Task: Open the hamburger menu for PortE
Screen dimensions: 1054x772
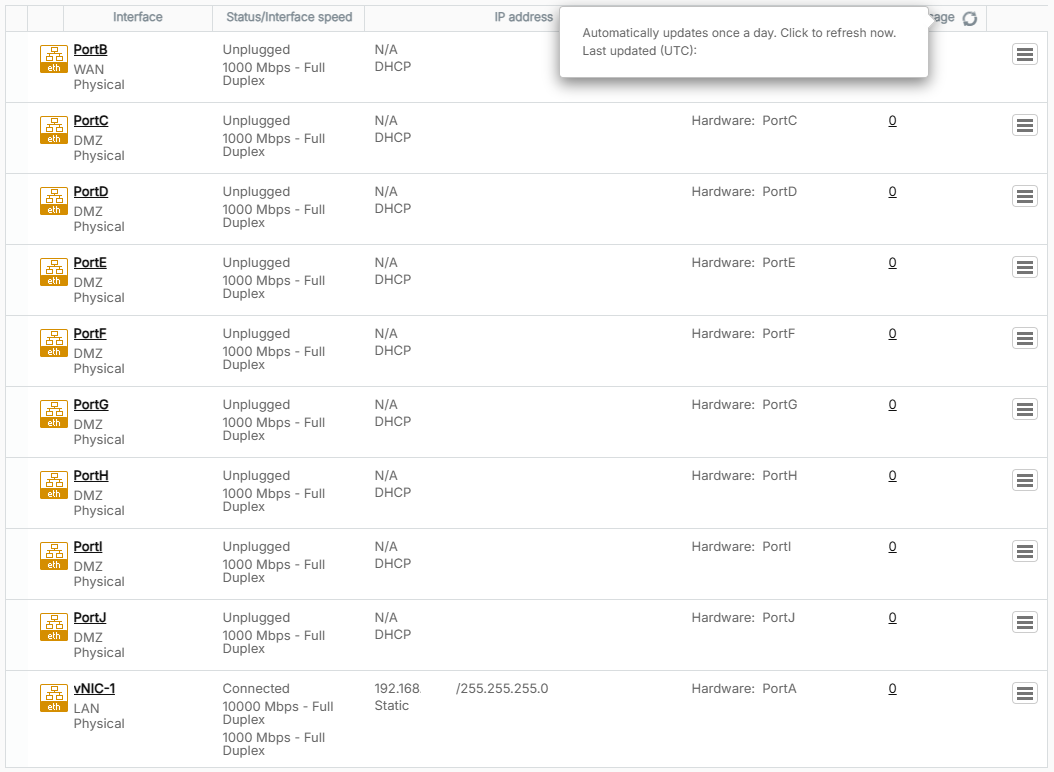Action: [1024, 267]
